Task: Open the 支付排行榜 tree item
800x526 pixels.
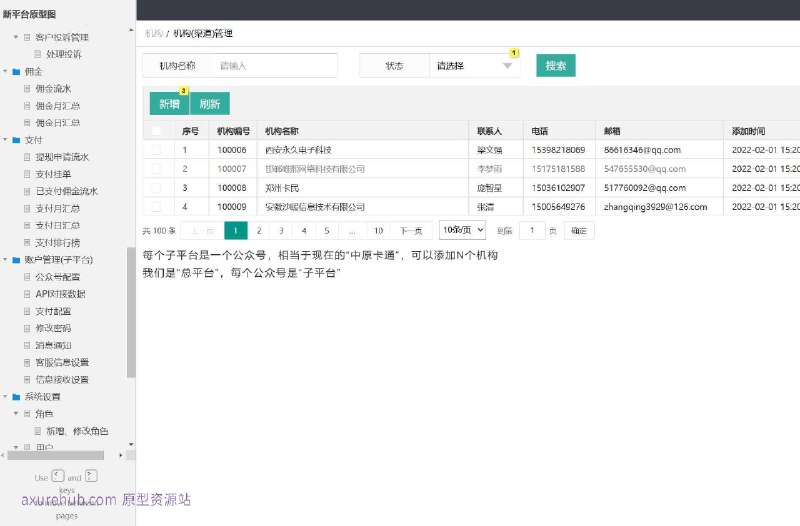Action: 58,243
